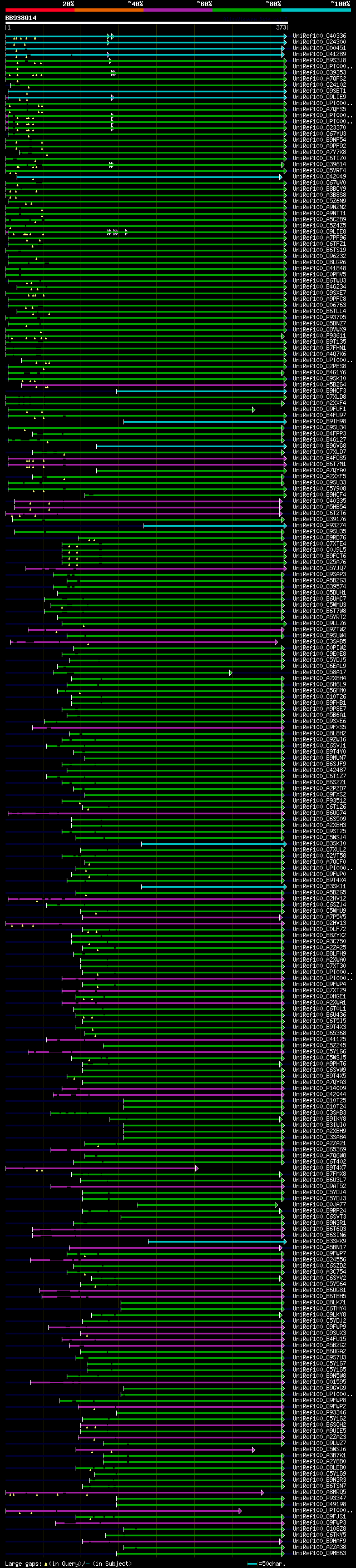Select label UniRef100_Q9SET1
Screen dimensions: 356x1568
point(319,91)
